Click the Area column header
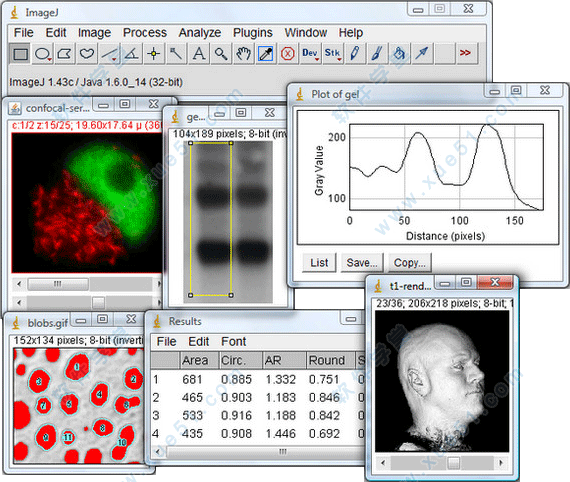 199,360
